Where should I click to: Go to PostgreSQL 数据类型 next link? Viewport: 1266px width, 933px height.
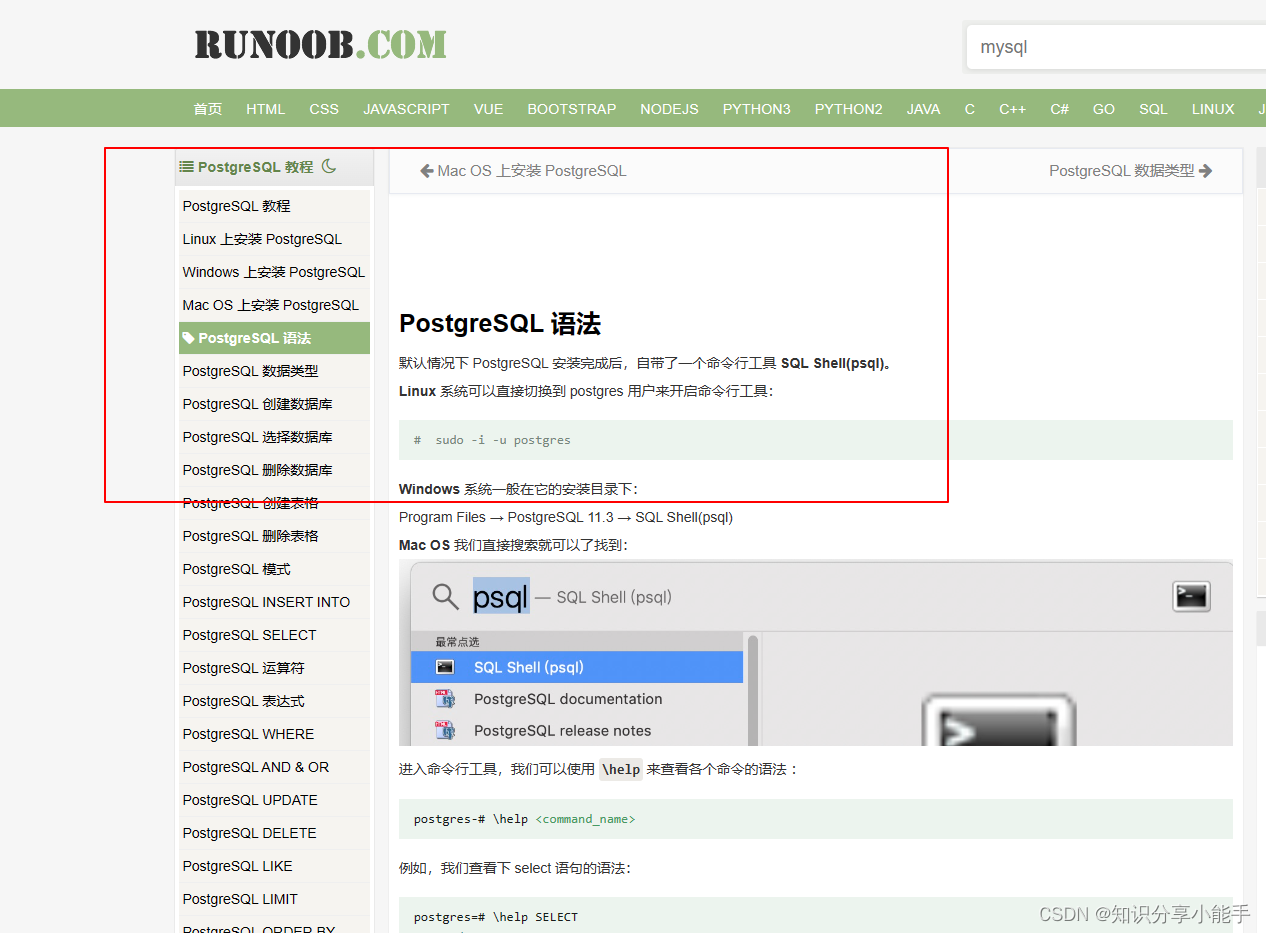(1121, 171)
